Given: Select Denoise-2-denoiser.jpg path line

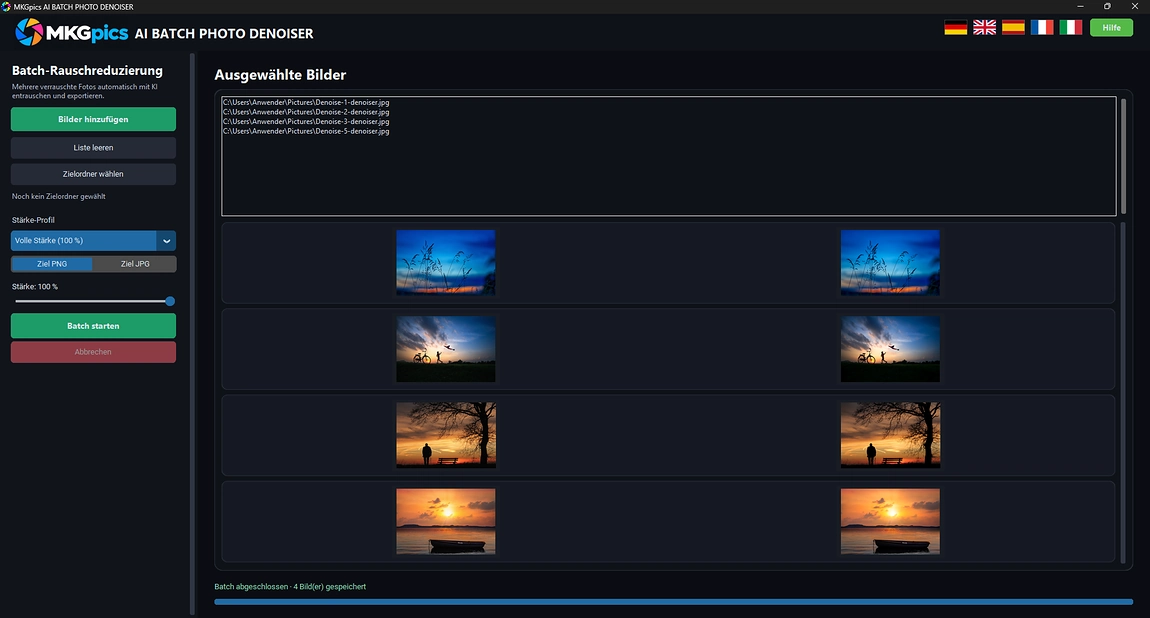Looking at the screenshot, I should [306, 112].
